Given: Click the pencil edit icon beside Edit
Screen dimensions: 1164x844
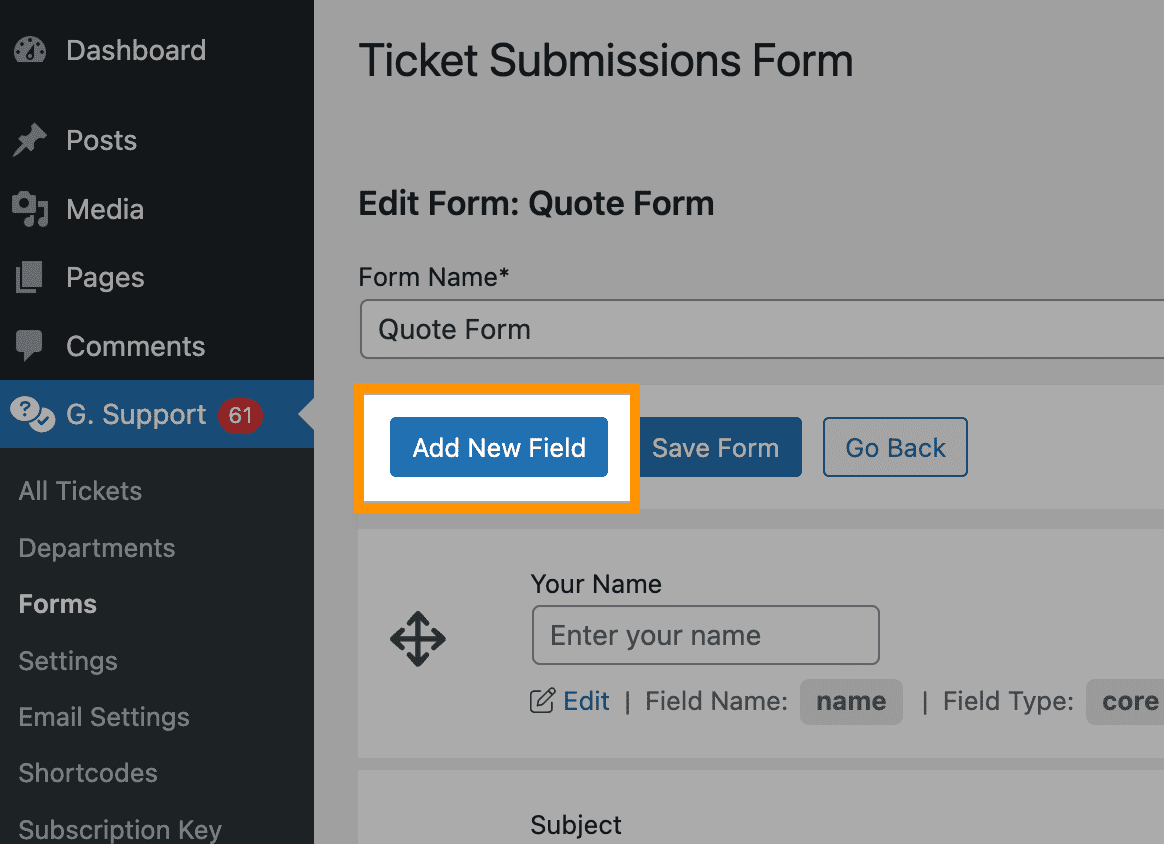Looking at the screenshot, I should click(x=542, y=701).
